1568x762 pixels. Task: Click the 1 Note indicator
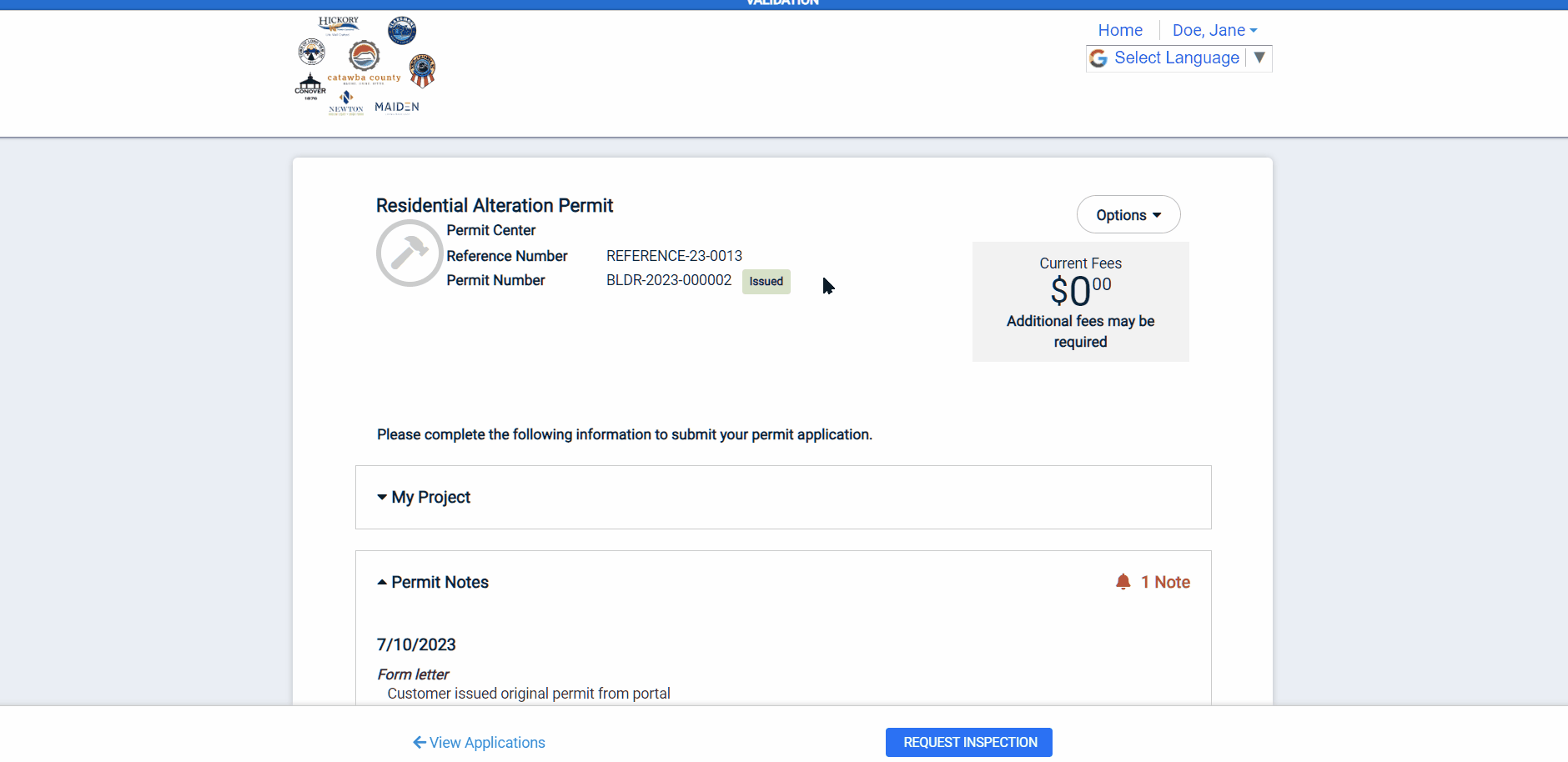click(1165, 582)
